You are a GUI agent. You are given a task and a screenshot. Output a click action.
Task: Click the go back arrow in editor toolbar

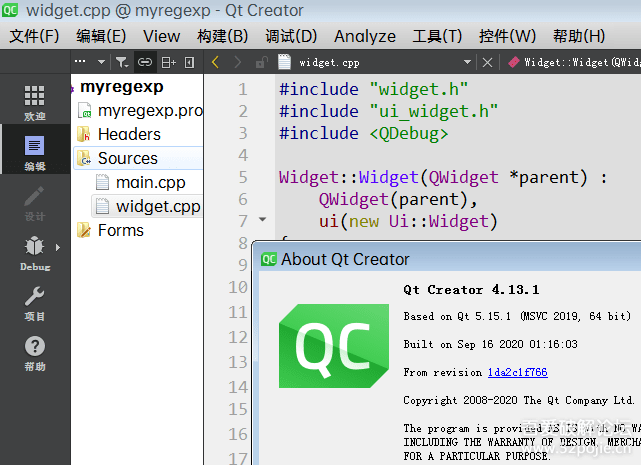point(215,62)
